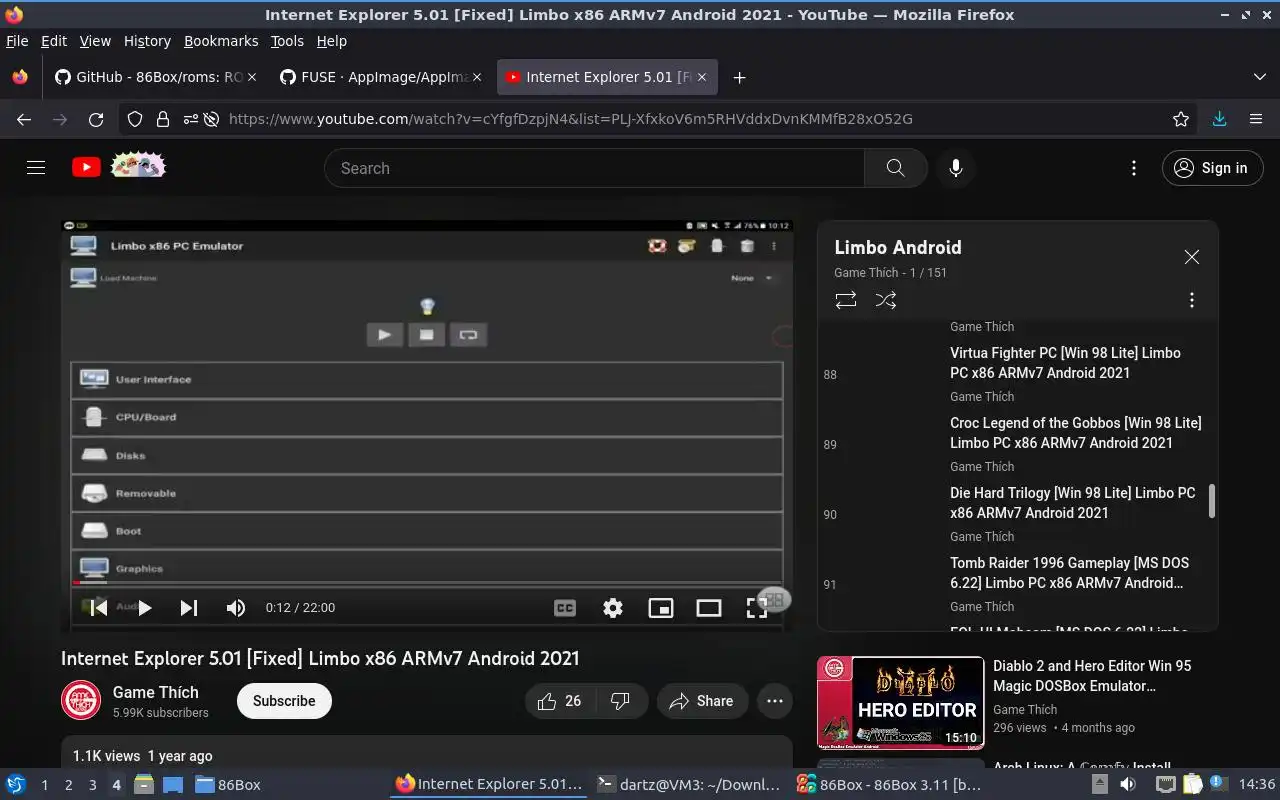Toggle playlist loop
Viewport: 1280px width, 800px height.
tap(846, 300)
